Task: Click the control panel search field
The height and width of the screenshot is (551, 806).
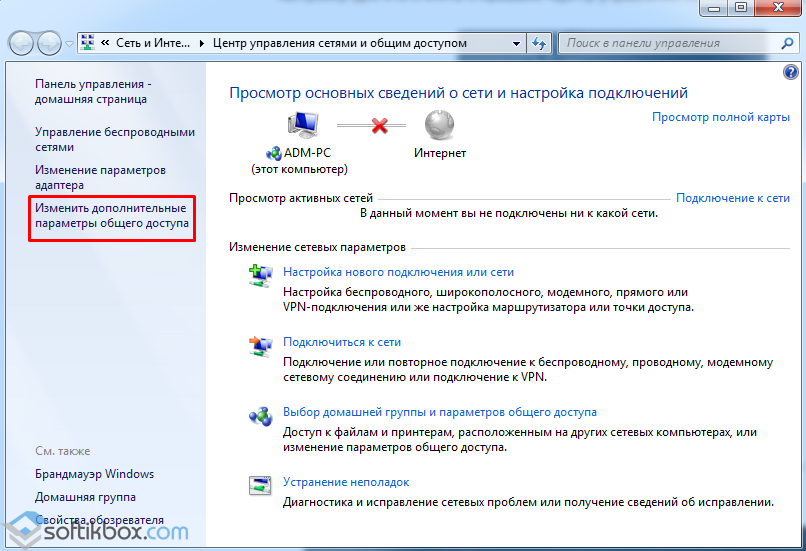Action: pos(670,43)
